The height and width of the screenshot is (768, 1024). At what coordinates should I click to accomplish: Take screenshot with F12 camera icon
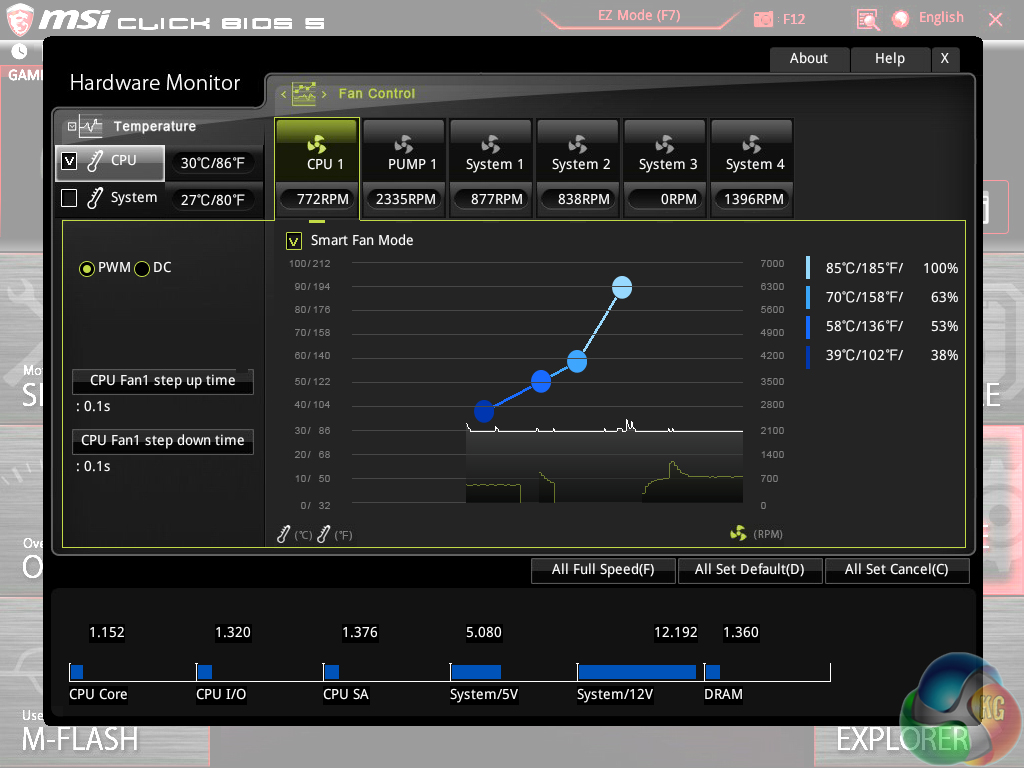pos(763,20)
